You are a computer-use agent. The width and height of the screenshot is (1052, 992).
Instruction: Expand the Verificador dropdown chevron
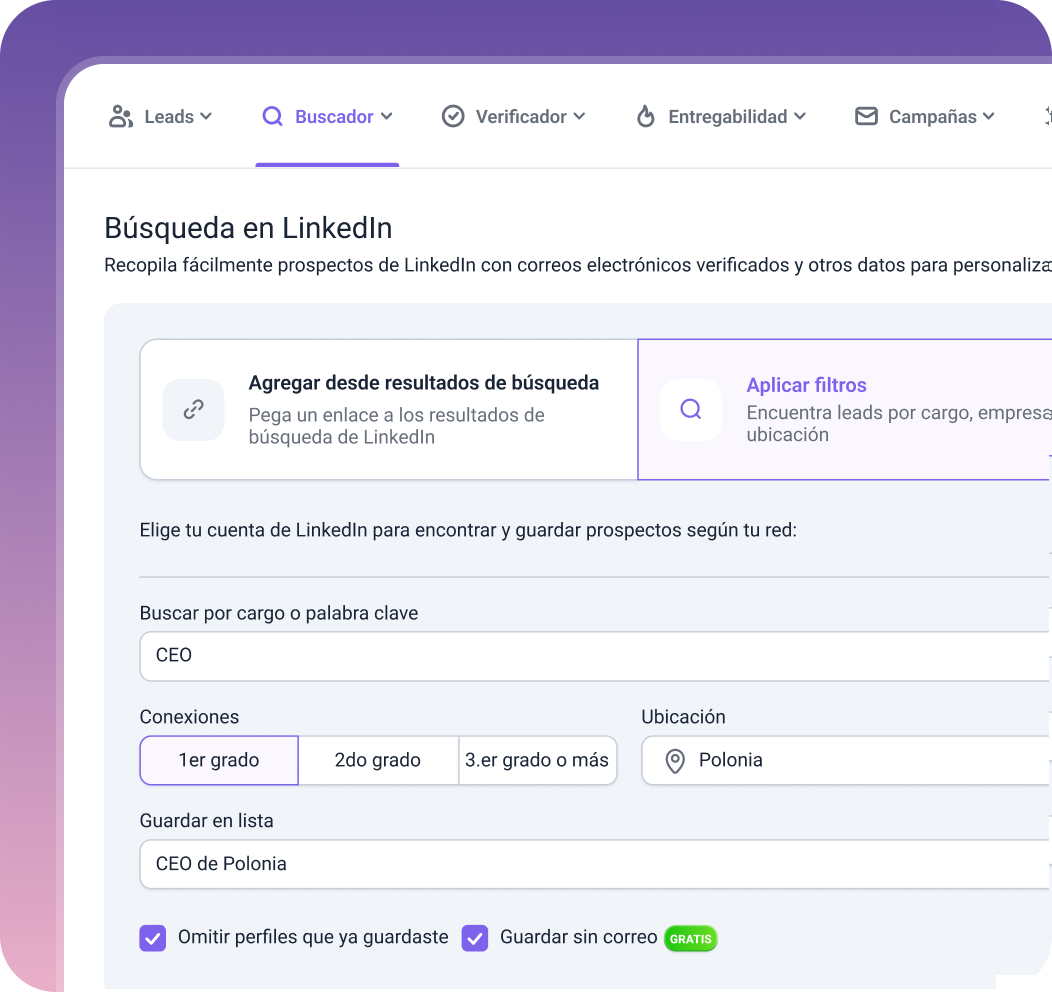pyautogui.click(x=579, y=117)
